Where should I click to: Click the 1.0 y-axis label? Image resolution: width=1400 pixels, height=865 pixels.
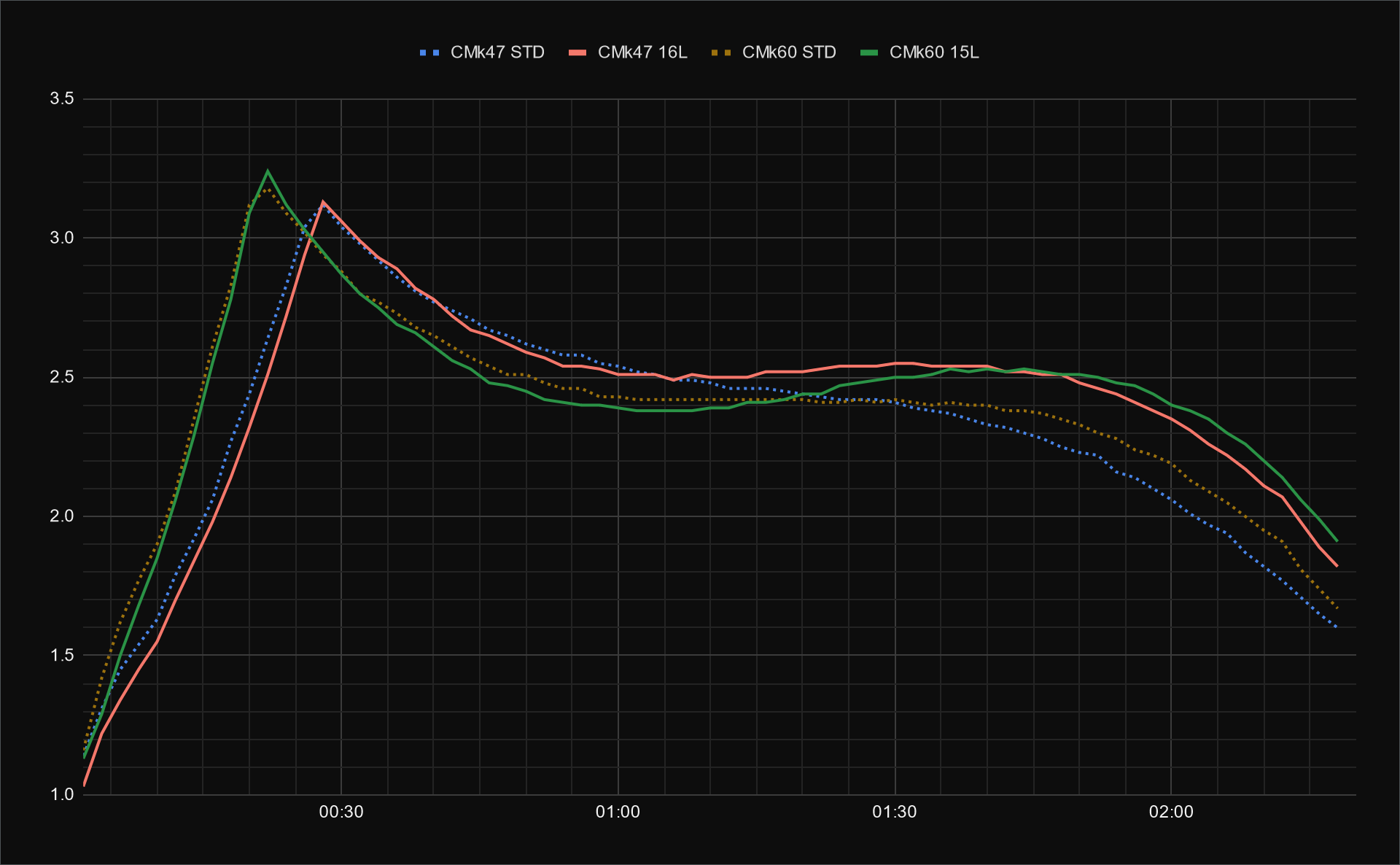coord(62,794)
